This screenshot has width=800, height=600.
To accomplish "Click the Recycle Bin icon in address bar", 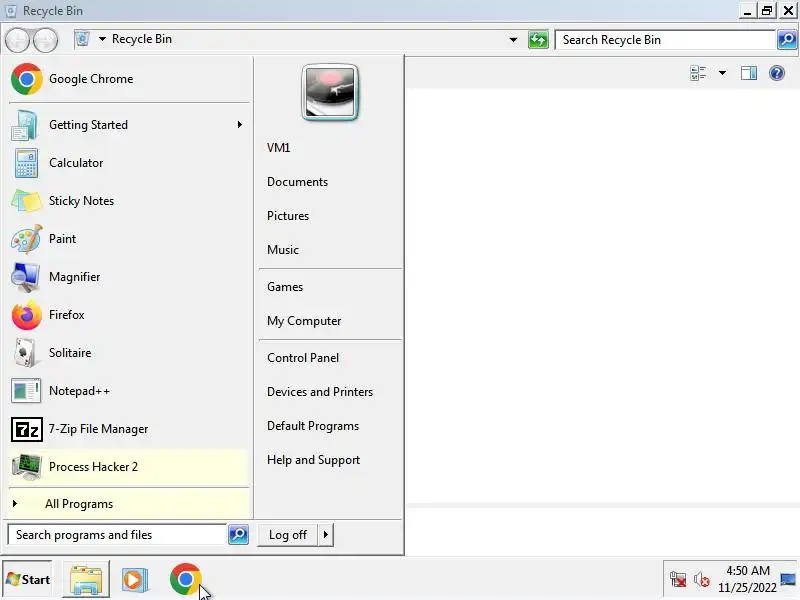I will tap(82, 39).
